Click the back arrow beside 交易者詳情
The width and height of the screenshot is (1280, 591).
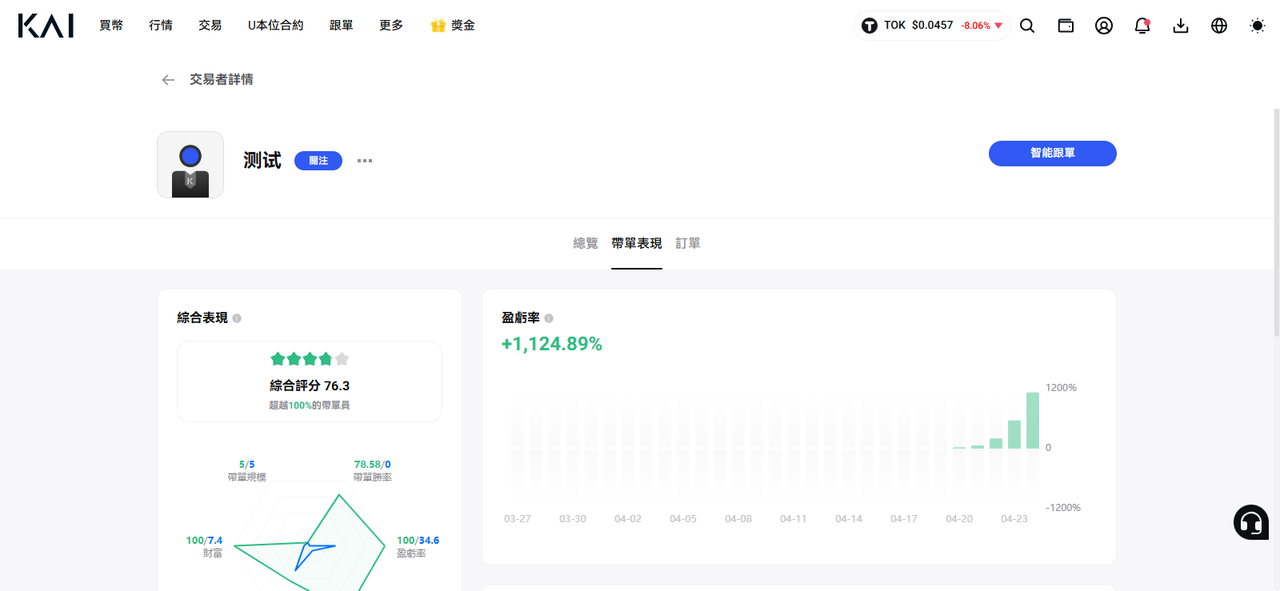pos(168,80)
